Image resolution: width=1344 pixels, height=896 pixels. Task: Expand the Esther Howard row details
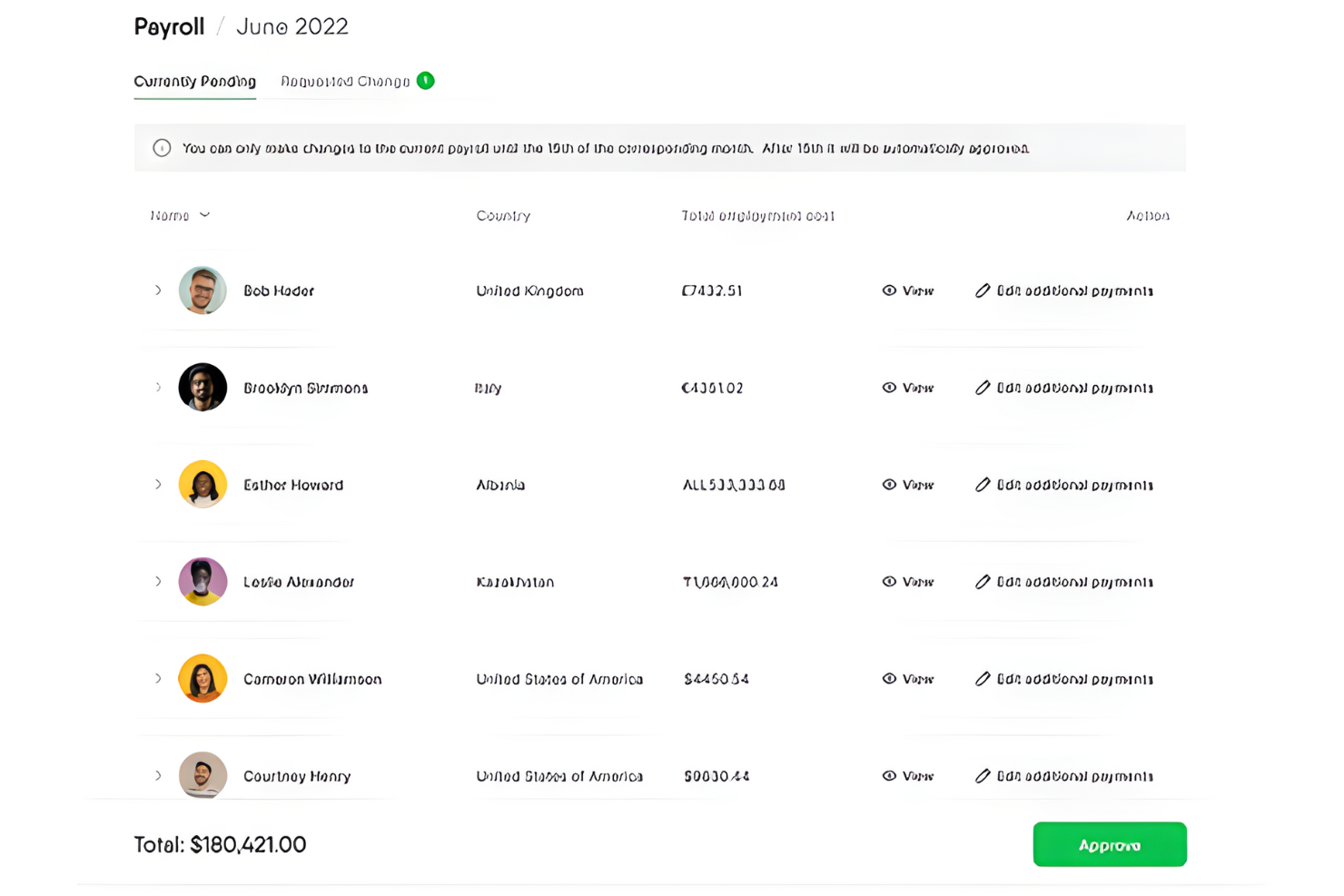(x=158, y=485)
